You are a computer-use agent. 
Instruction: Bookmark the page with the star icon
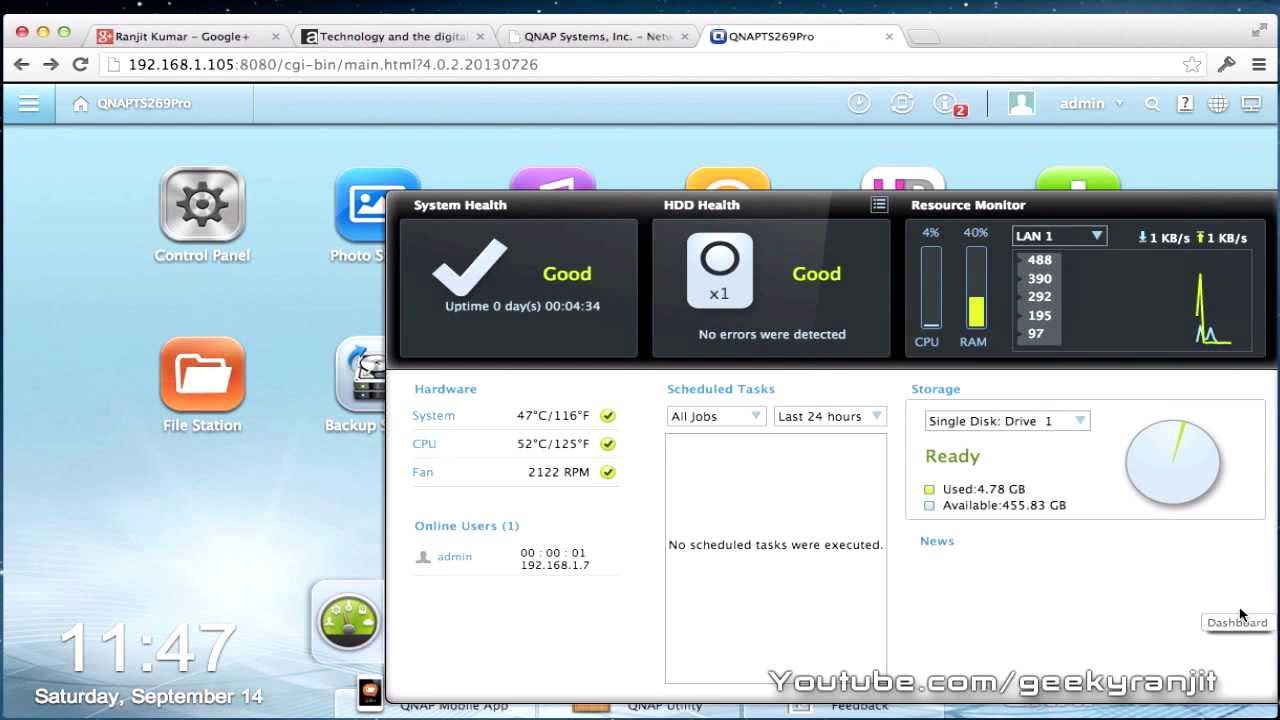tap(1192, 64)
